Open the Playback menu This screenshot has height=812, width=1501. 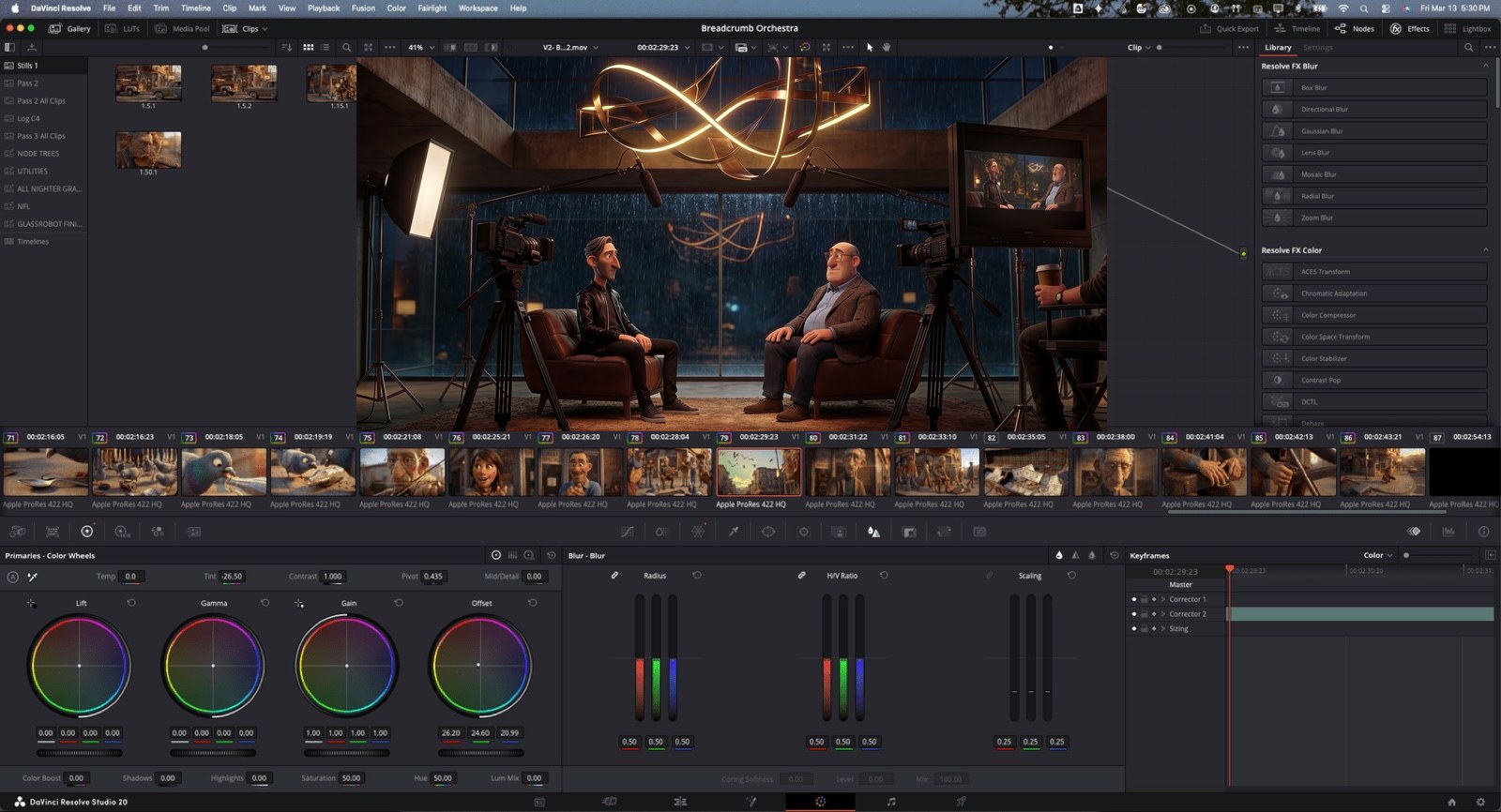coord(324,8)
